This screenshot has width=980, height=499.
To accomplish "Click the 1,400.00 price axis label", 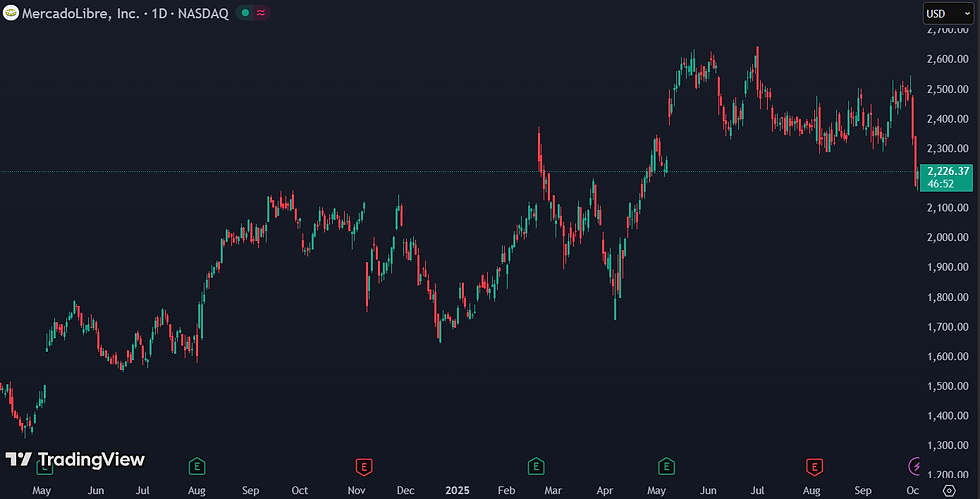I will click(x=948, y=415).
